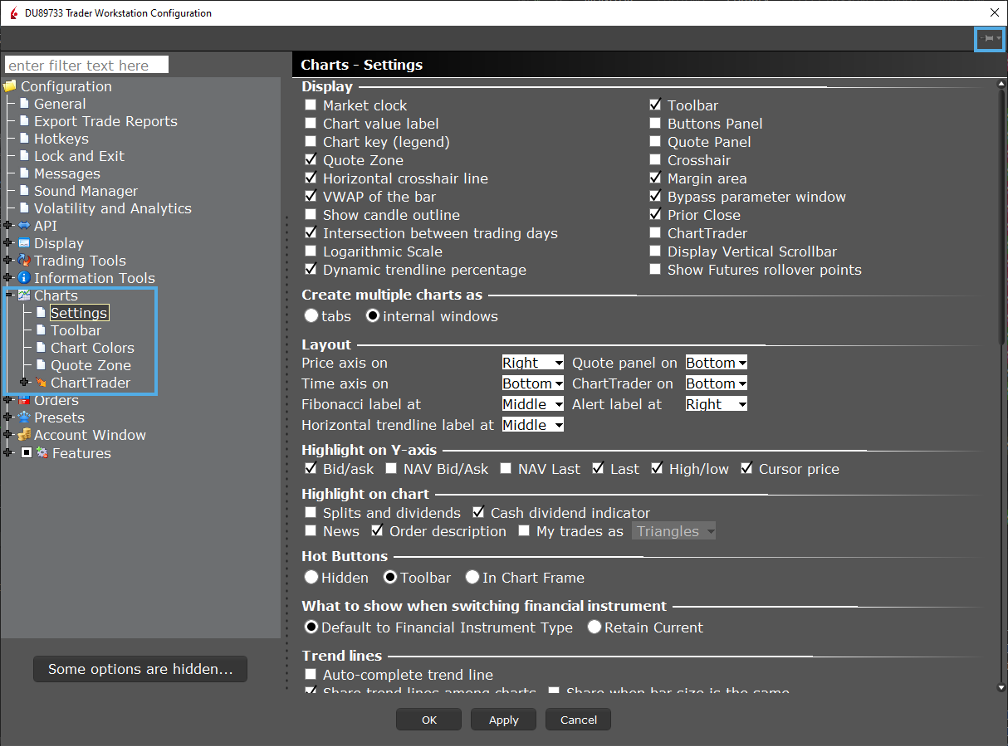Image resolution: width=1008 pixels, height=746 pixels.
Task: Click the Apply button
Action: (x=503, y=720)
